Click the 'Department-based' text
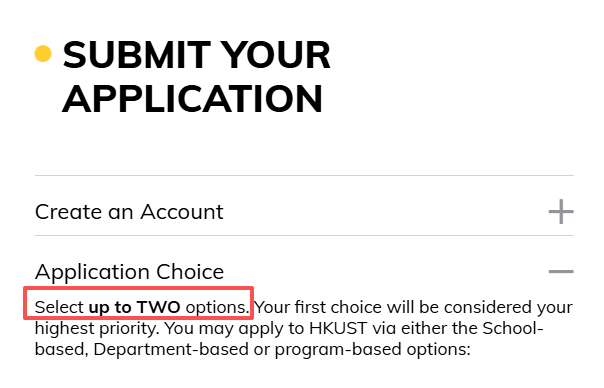This screenshot has height=388, width=604. pyautogui.click(x=171, y=349)
